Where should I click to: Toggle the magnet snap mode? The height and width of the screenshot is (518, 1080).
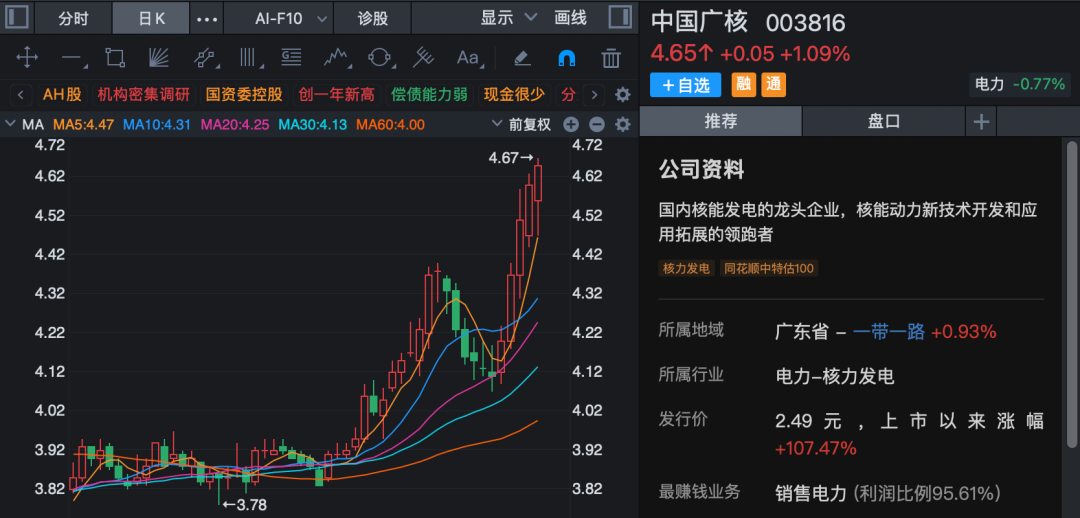coord(566,58)
